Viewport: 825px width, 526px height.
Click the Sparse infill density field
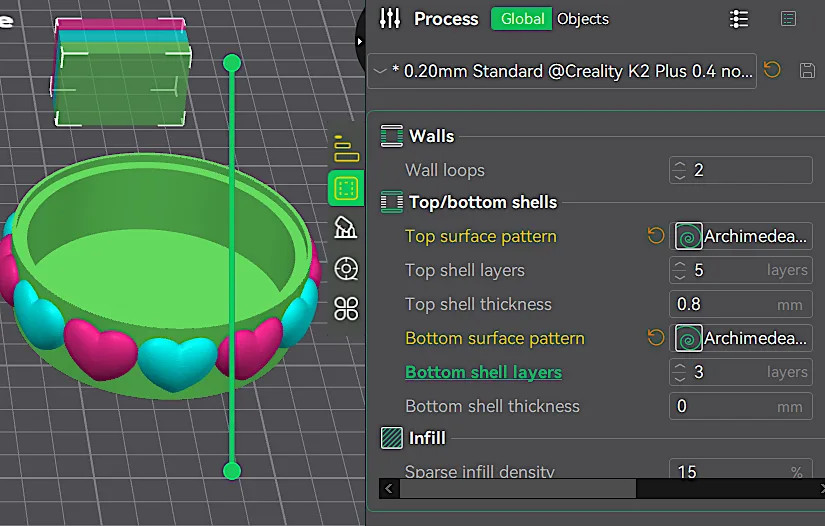point(740,469)
